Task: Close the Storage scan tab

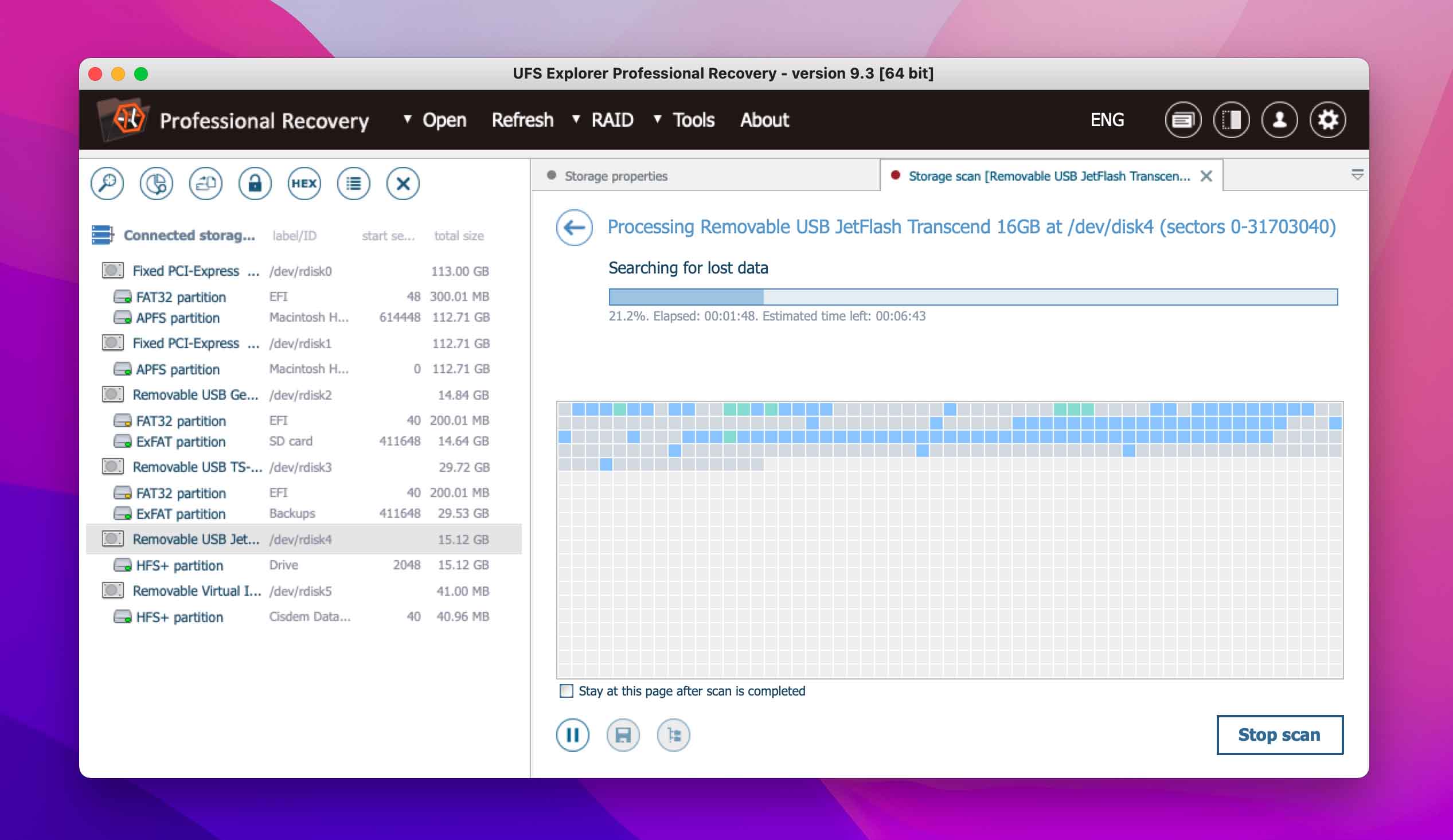Action: pyautogui.click(x=1206, y=176)
